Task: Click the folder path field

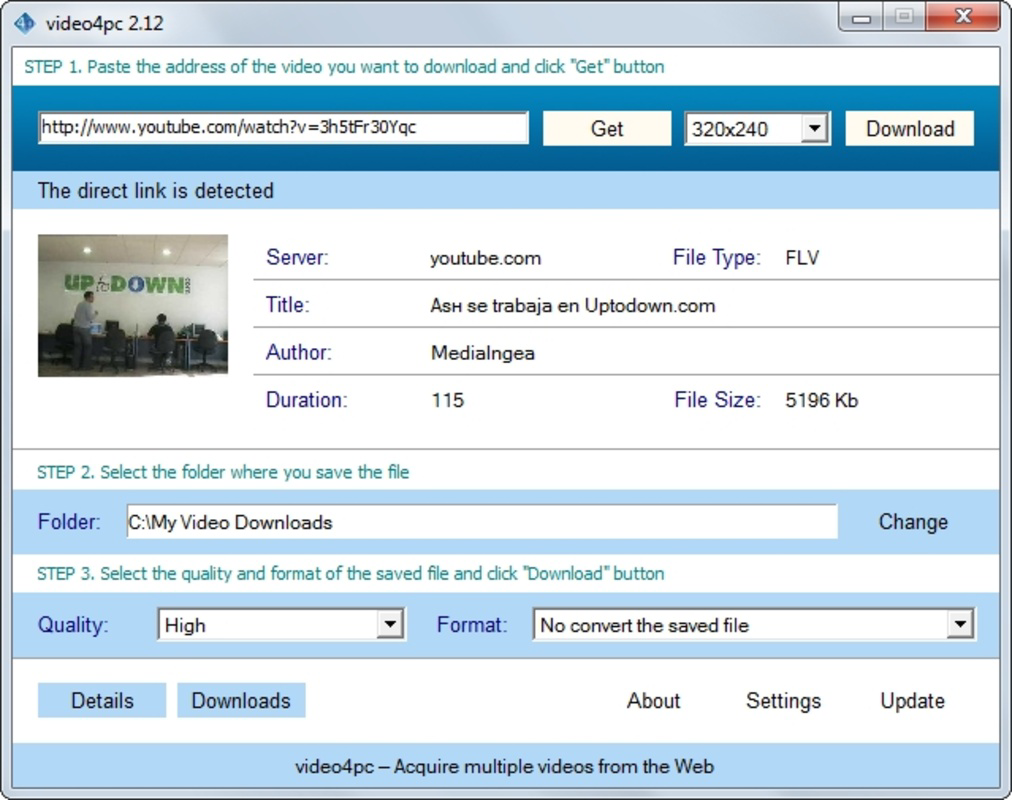Action: (x=482, y=522)
